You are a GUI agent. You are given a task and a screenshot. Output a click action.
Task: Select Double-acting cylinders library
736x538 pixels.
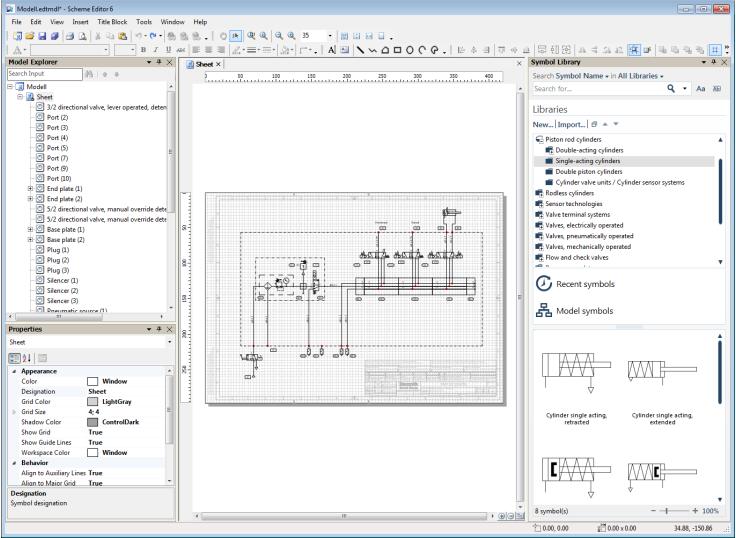coord(589,150)
